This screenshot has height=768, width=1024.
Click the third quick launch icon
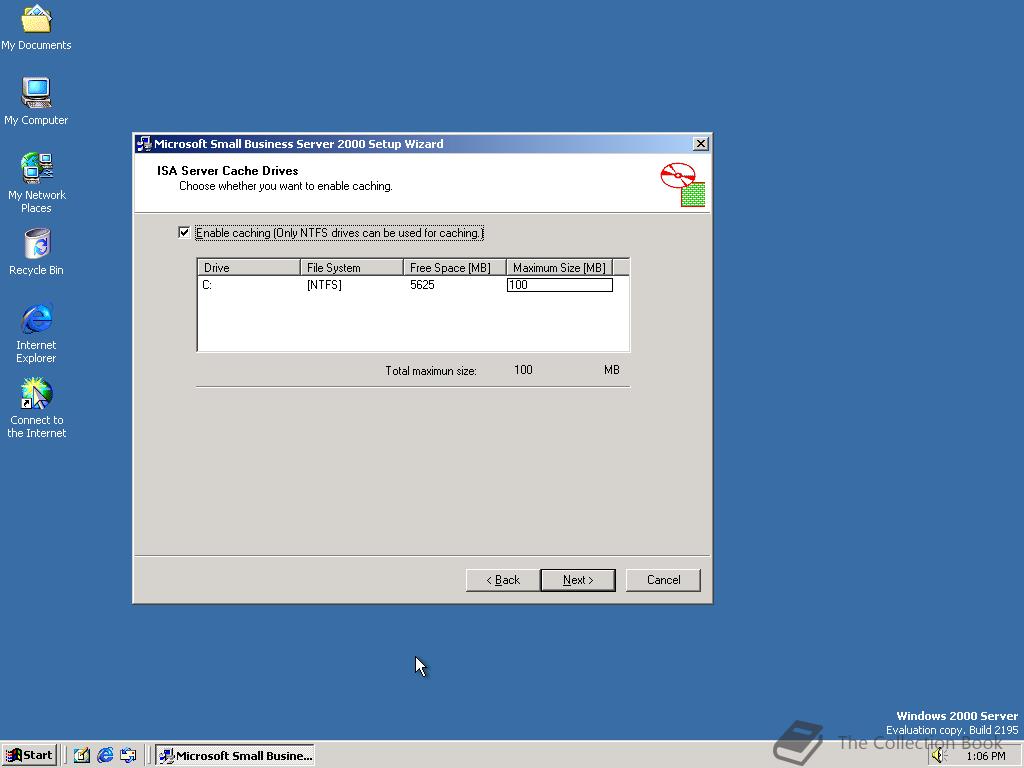[128, 755]
